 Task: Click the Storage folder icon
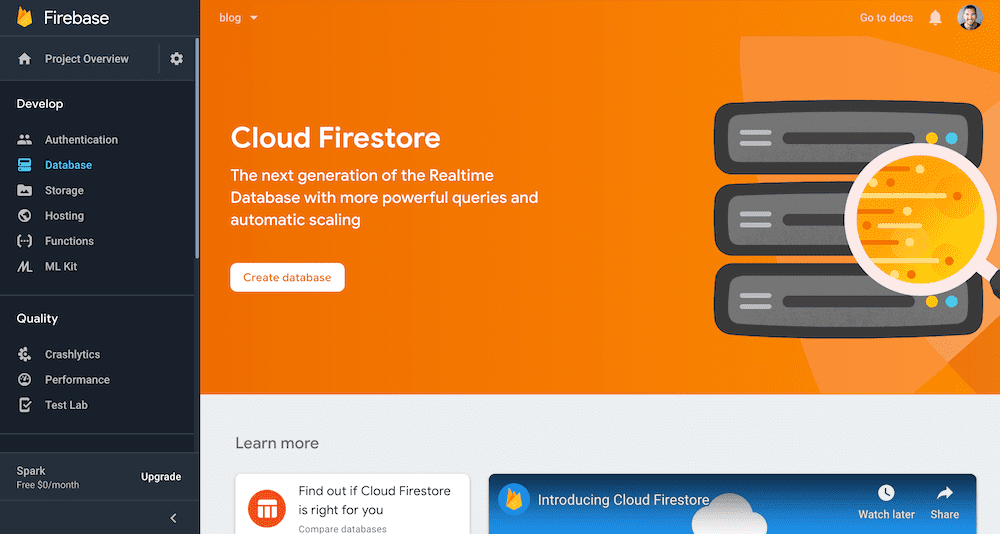24,190
